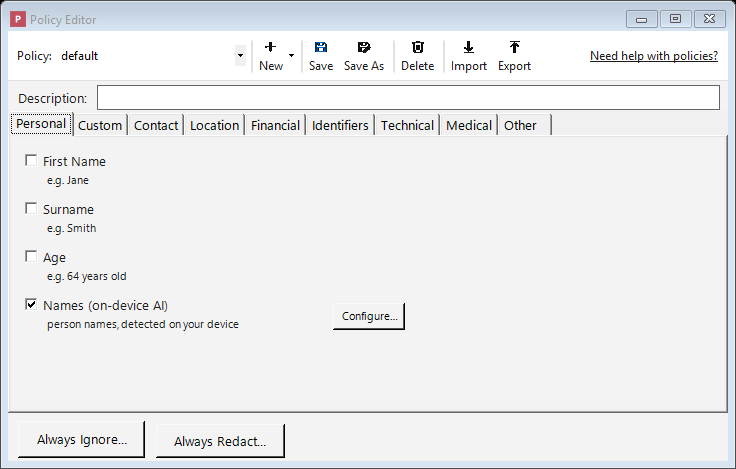This screenshot has height=469, width=736.
Task: Click the Policy Editor app icon
Action: [x=18, y=19]
